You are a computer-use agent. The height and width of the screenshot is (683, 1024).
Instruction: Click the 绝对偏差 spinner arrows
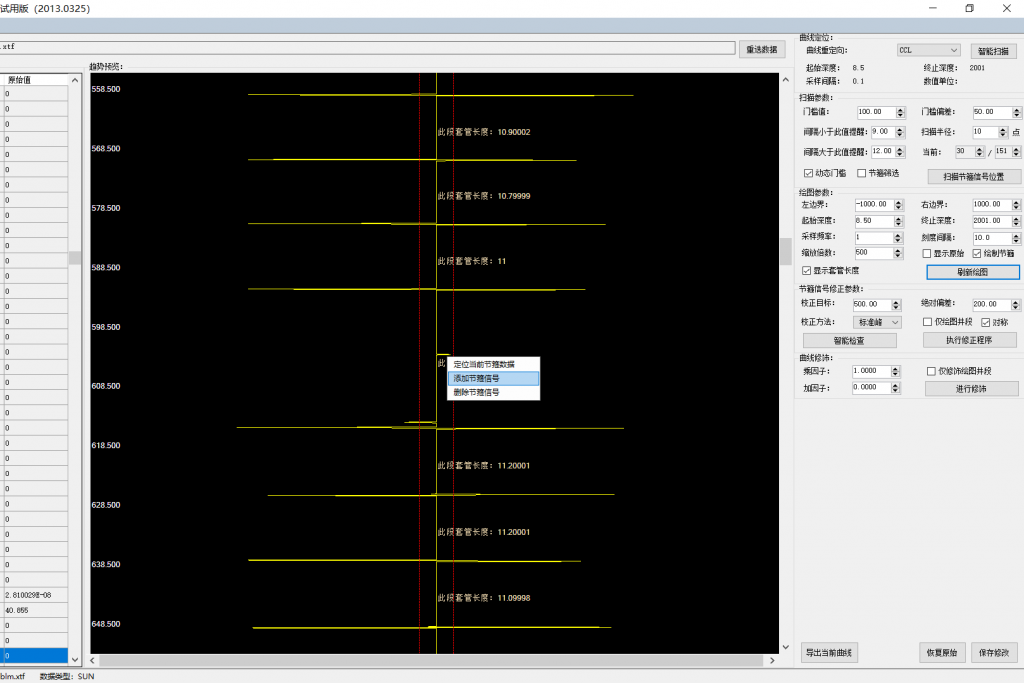(1016, 304)
